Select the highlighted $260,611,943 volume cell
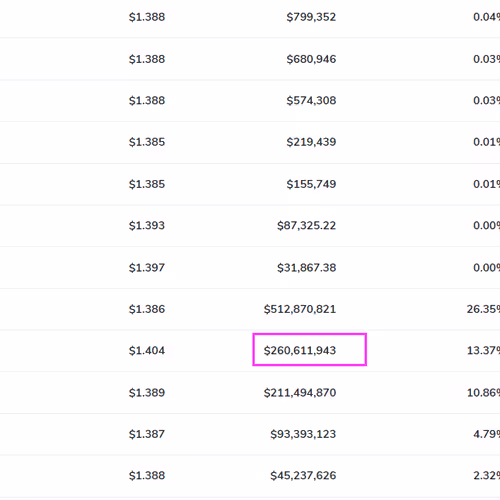 click(x=310, y=350)
